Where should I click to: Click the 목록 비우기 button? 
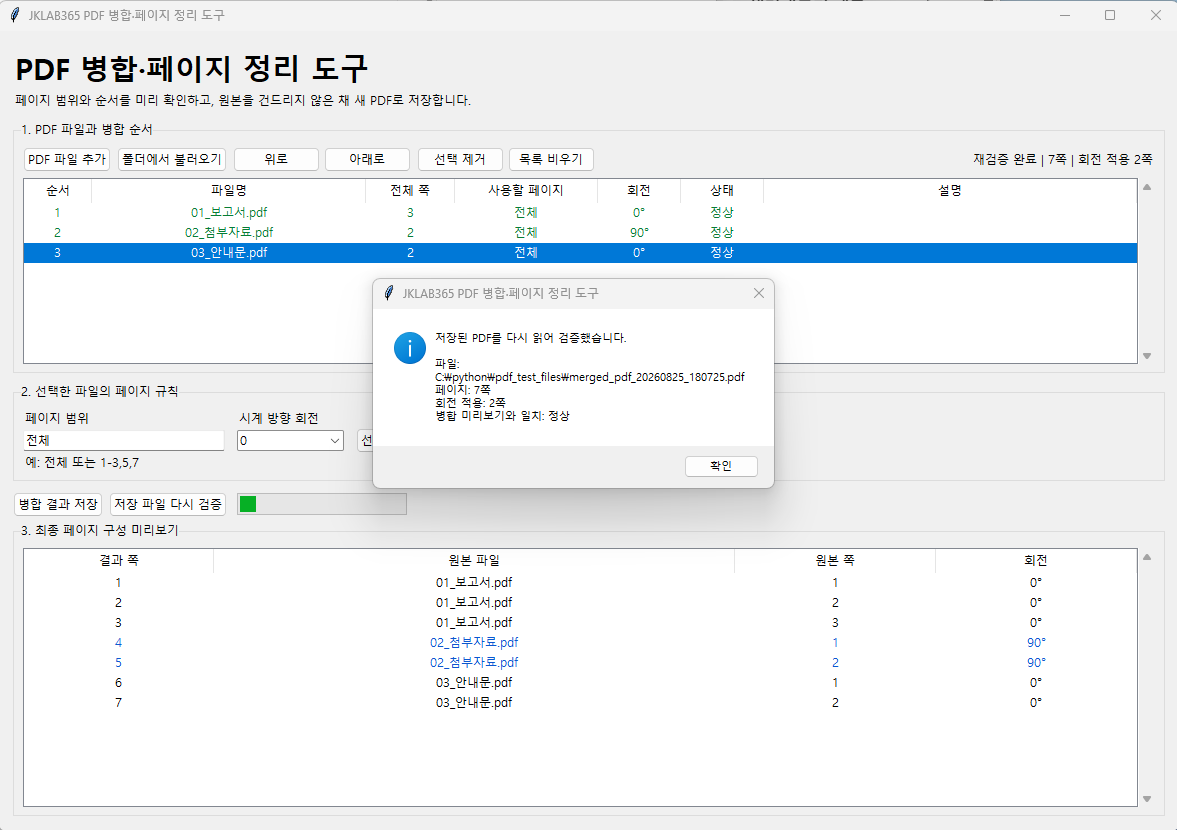[x=551, y=159]
